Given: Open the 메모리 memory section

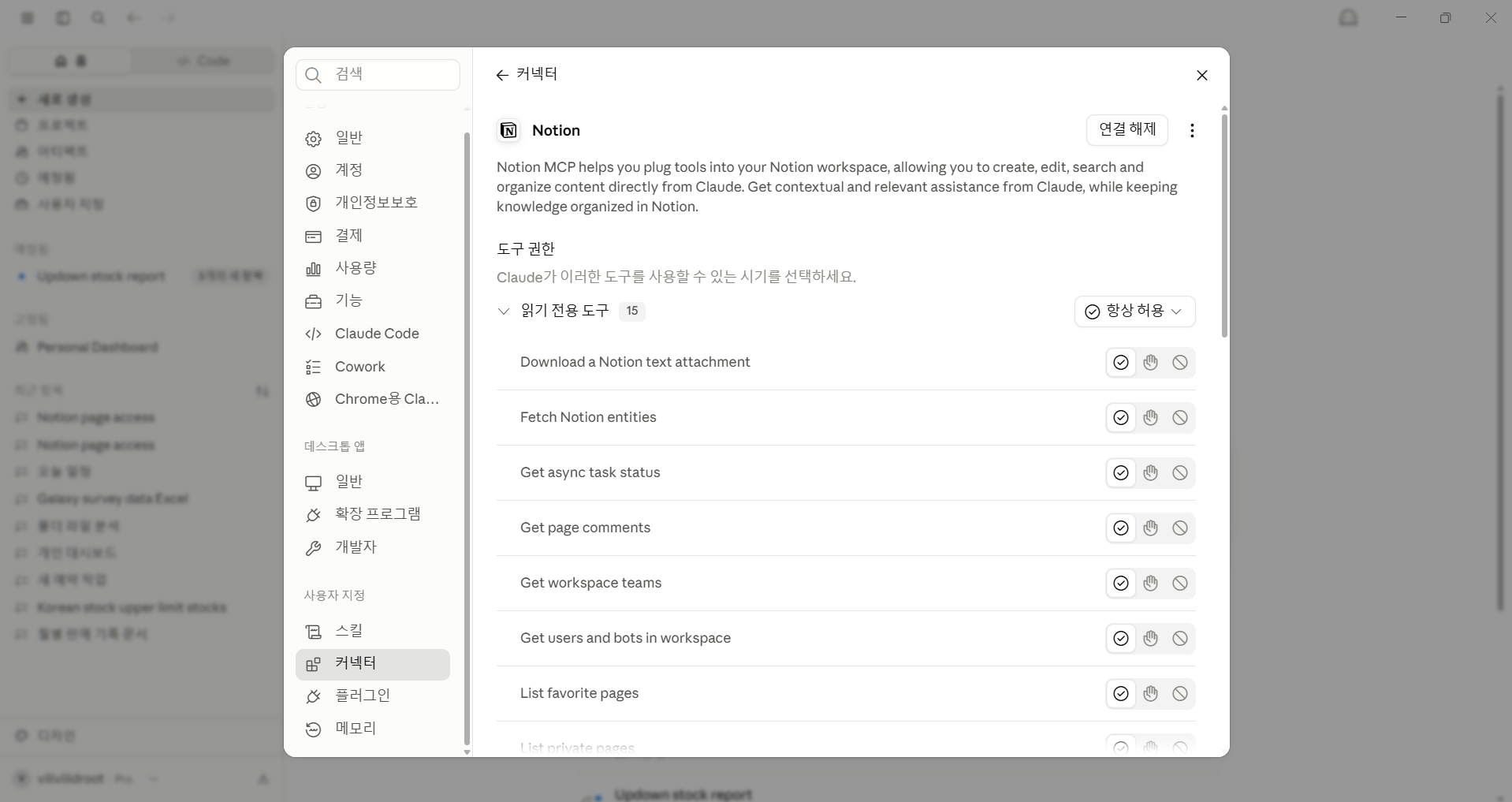Looking at the screenshot, I should click(x=373, y=729).
